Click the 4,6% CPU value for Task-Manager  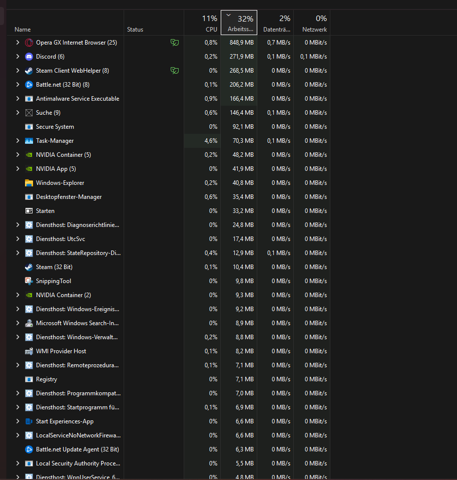pyautogui.click(x=211, y=141)
